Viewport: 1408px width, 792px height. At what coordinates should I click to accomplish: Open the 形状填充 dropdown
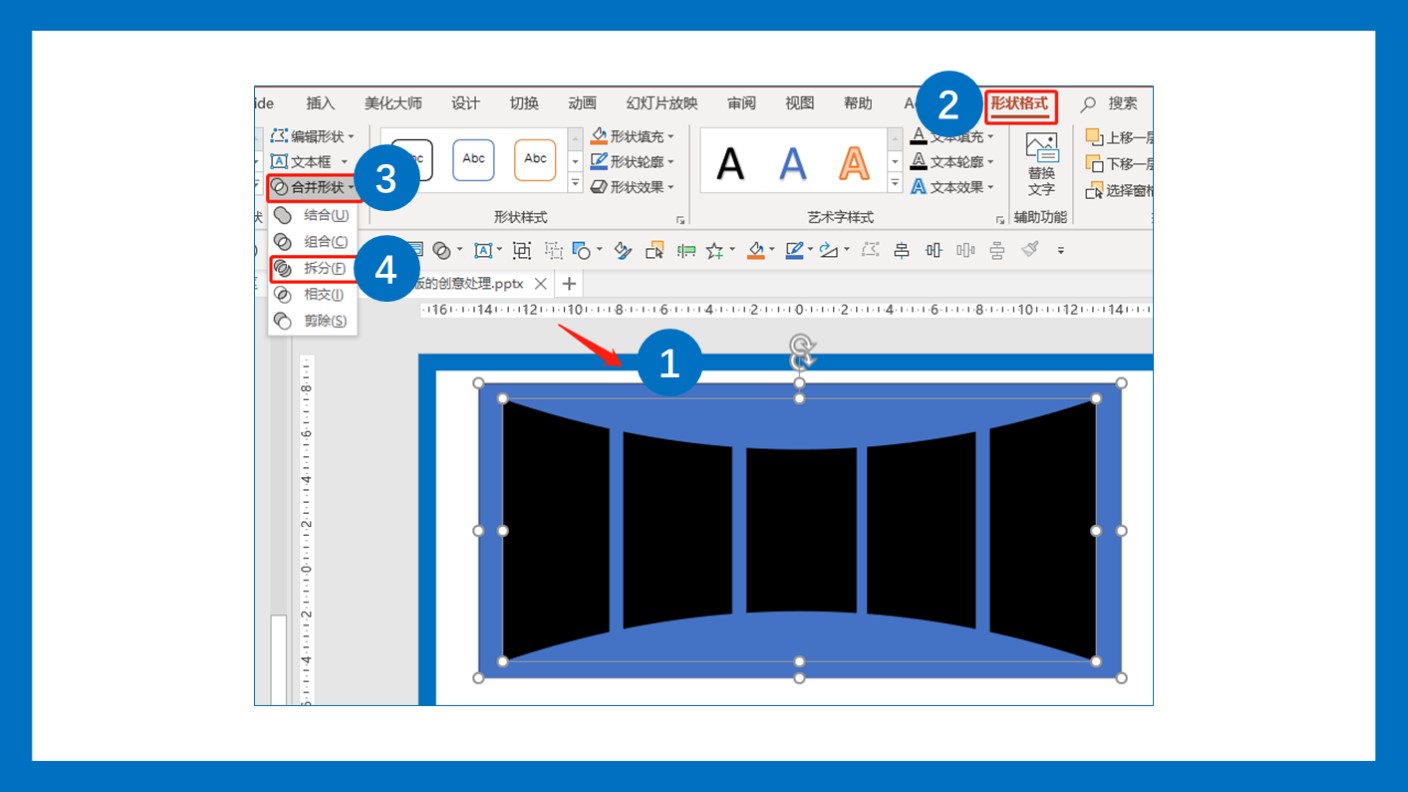(x=632, y=136)
